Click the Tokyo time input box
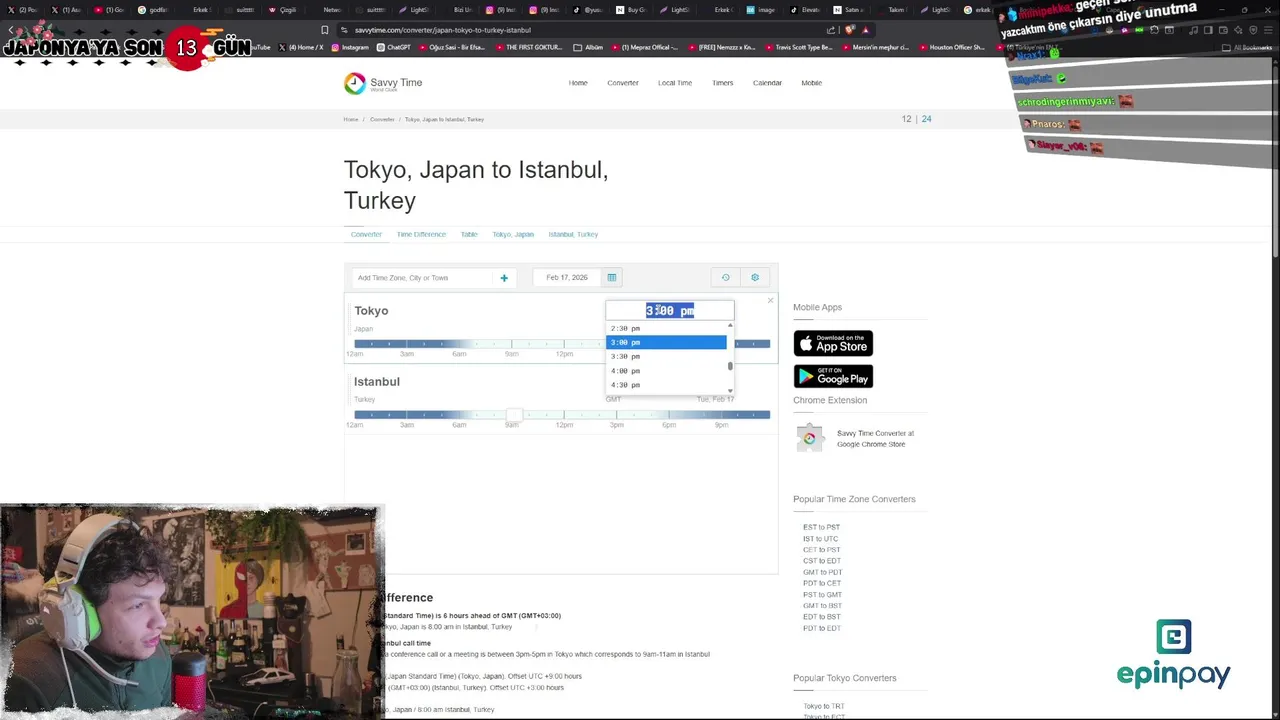 [670, 310]
